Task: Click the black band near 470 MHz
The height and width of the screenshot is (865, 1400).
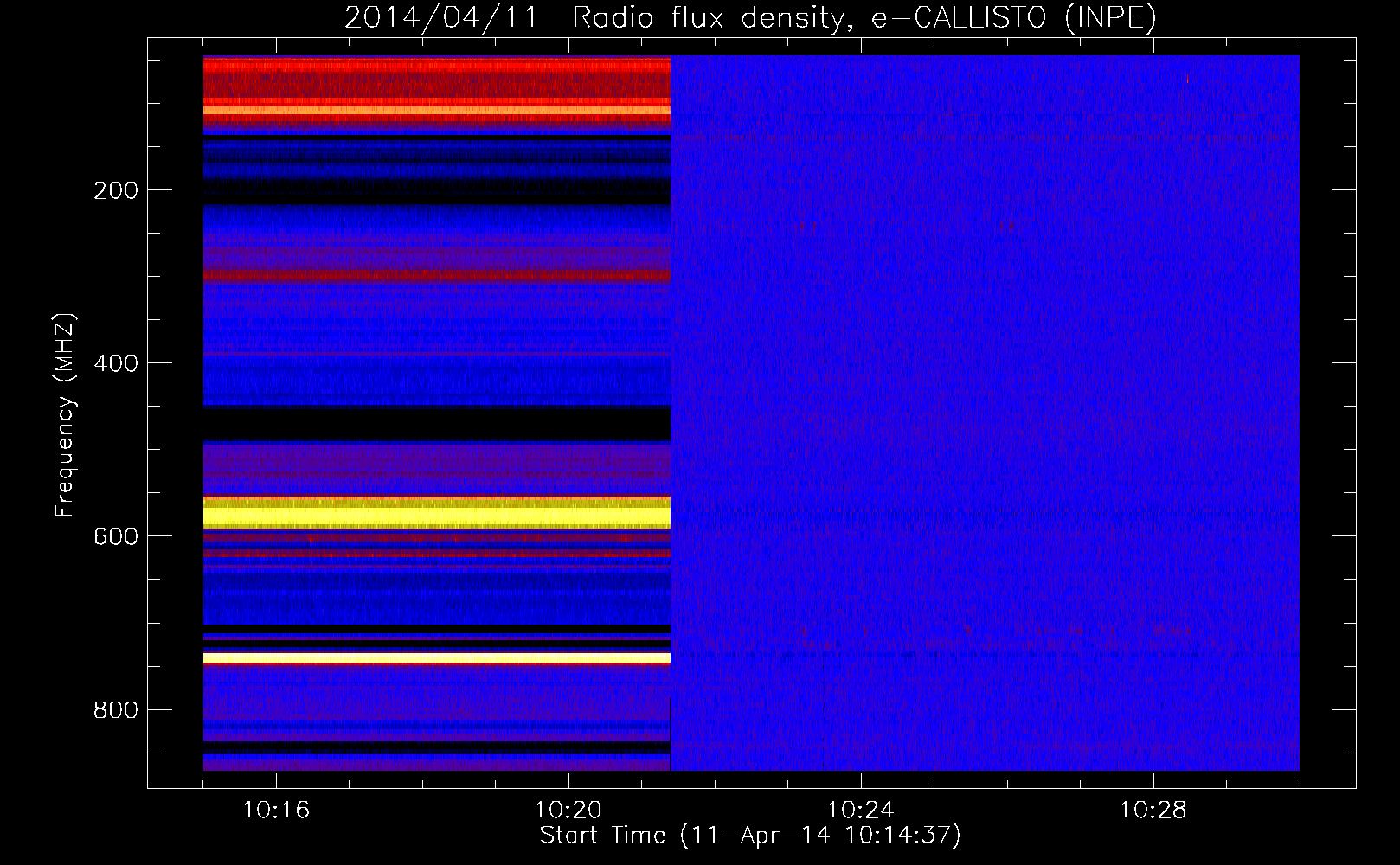Action: (437, 424)
